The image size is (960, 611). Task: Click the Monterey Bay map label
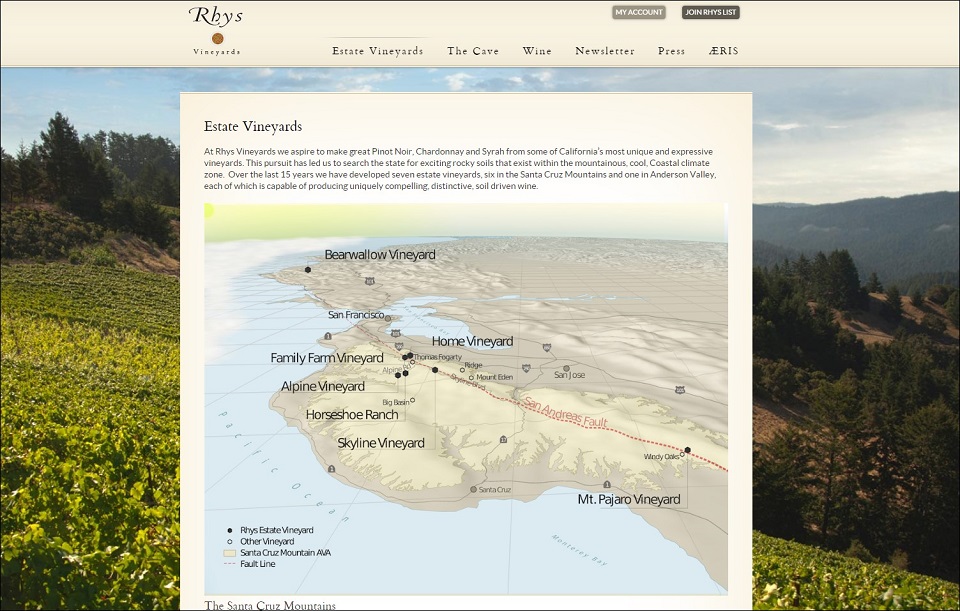[579, 550]
